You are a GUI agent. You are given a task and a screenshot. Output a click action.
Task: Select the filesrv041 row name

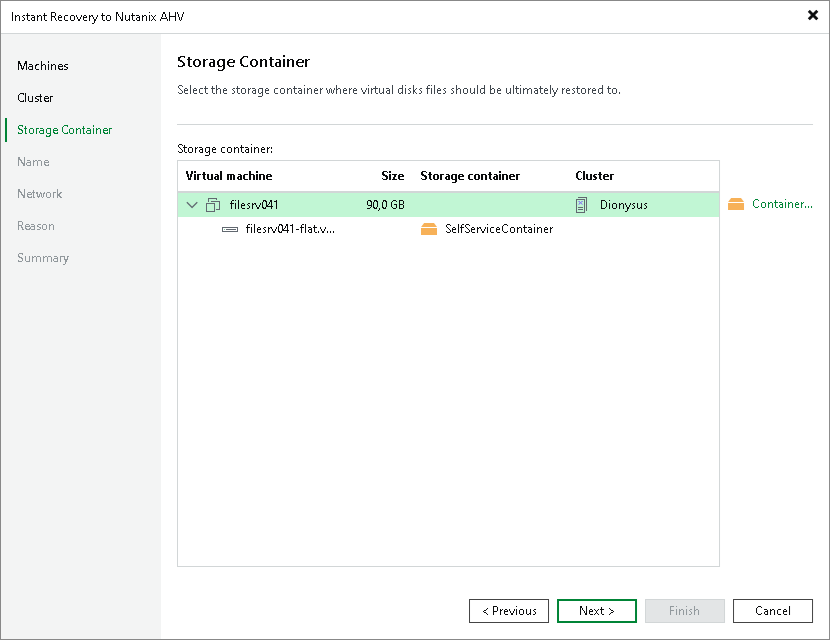pyautogui.click(x=254, y=205)
